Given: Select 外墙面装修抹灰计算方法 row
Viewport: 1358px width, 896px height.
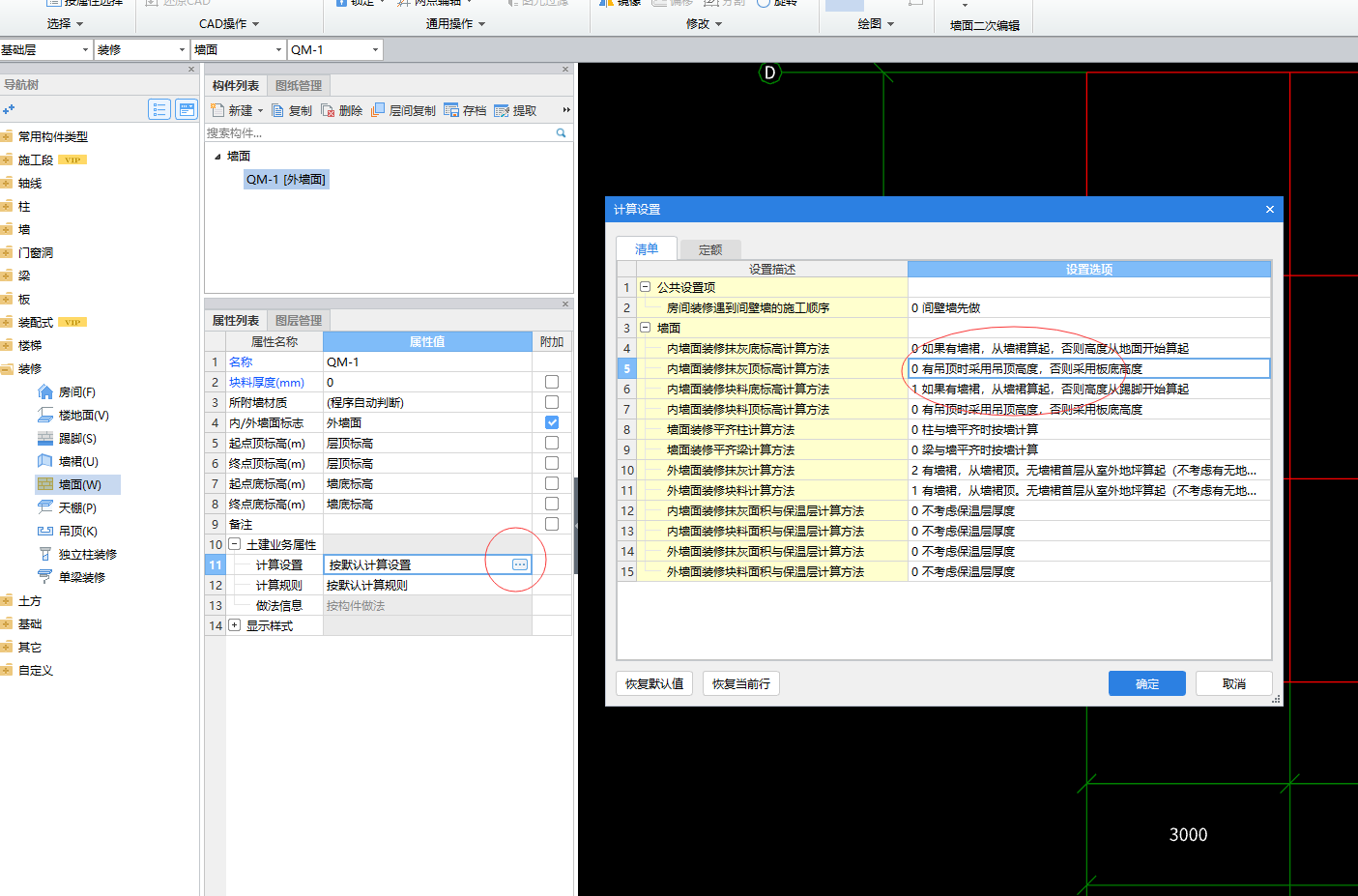Looking at the screenshot, I should 943,470.
